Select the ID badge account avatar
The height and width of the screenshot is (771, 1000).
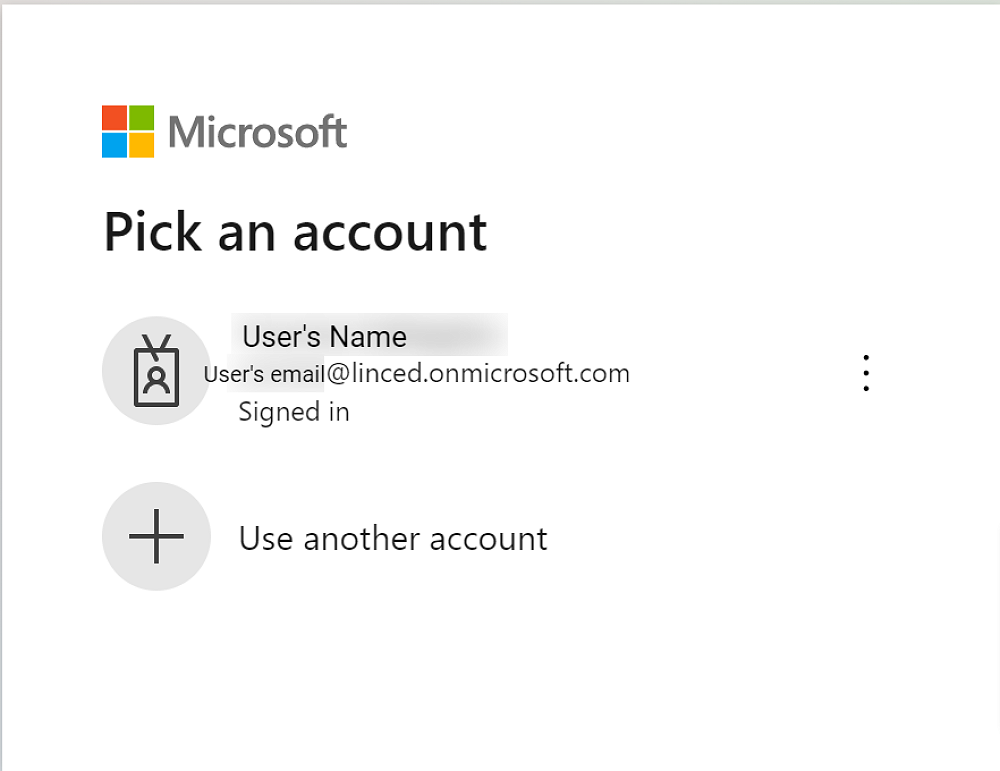coord(156,371)
